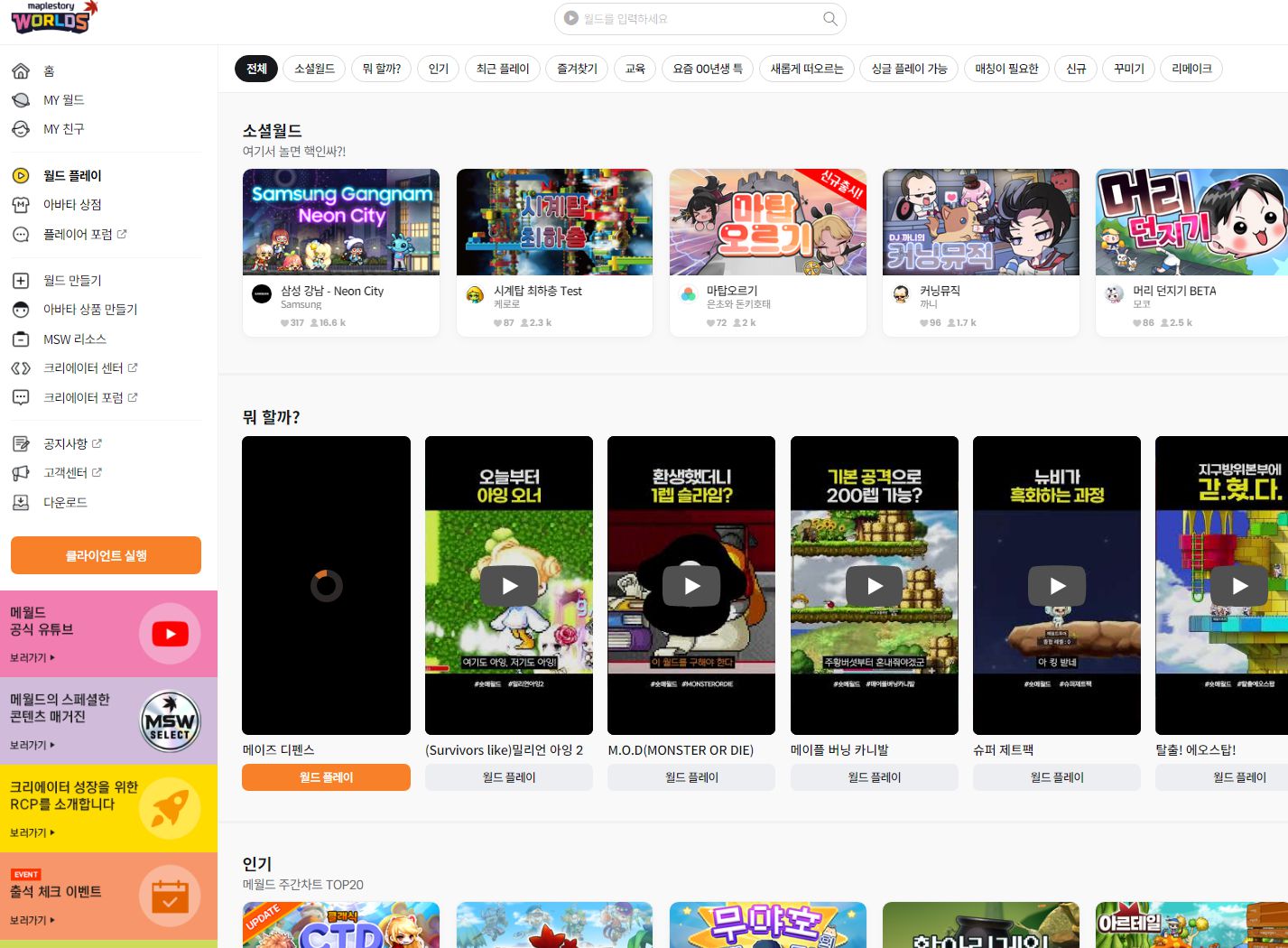Click the 크리에이터 센터 code icon

21,368
